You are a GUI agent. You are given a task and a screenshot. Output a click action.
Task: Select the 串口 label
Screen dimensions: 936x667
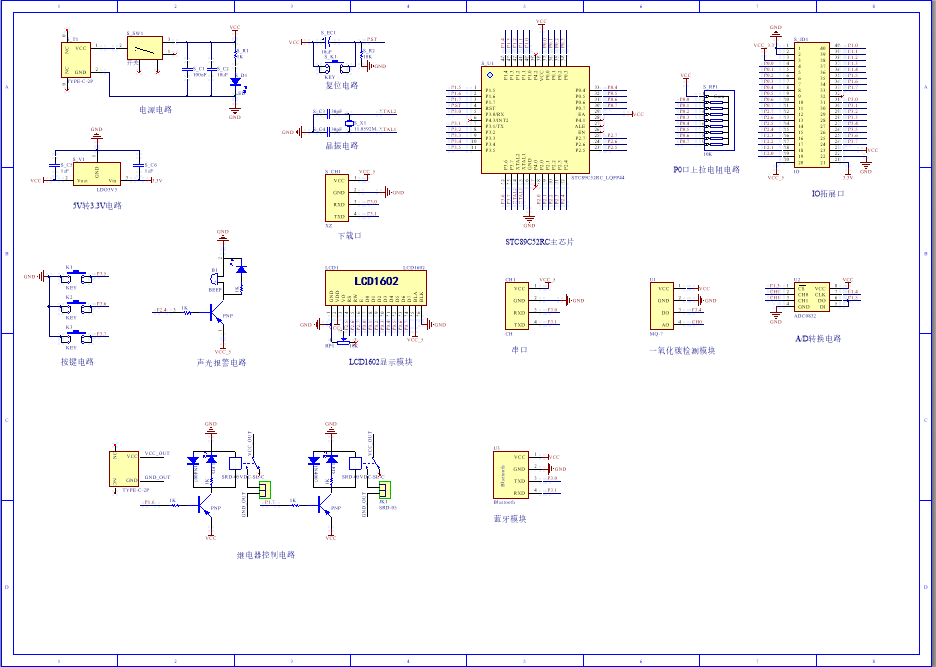(x=519, y=350)
